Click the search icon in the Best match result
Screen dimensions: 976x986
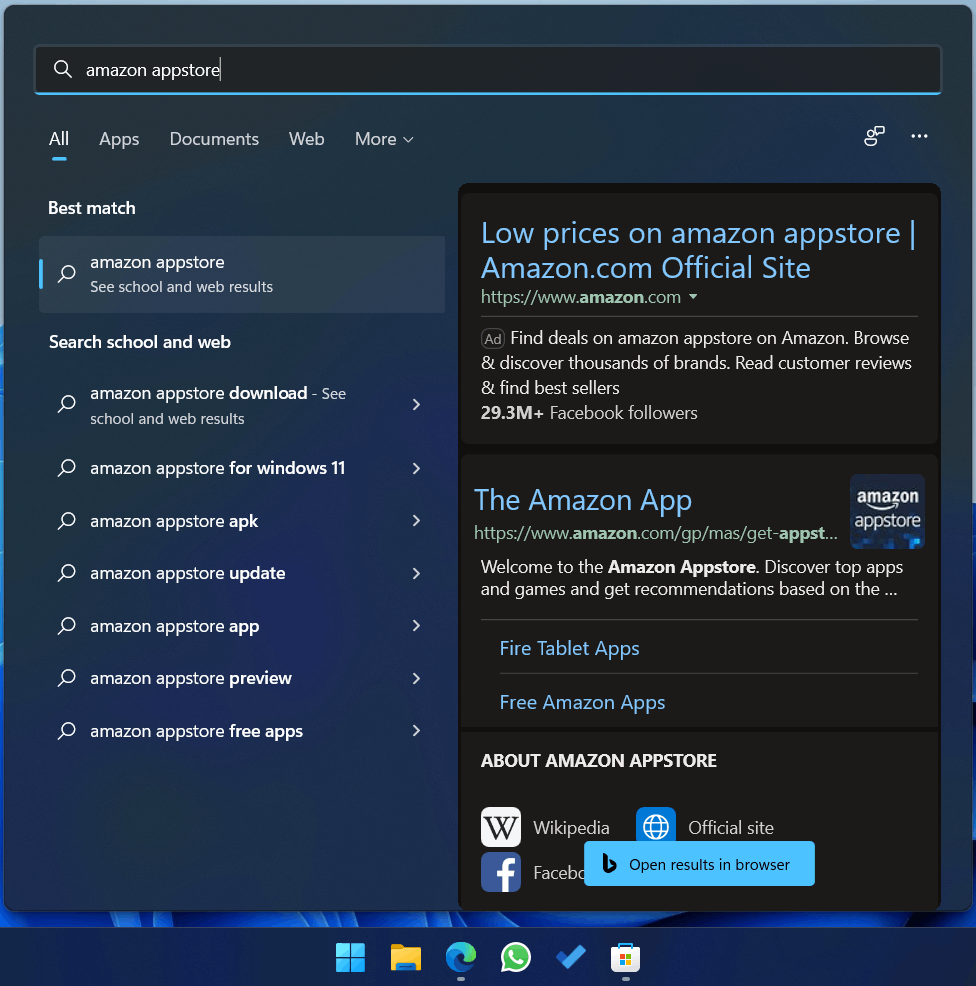pyautogui.click(x=67, y=274)
